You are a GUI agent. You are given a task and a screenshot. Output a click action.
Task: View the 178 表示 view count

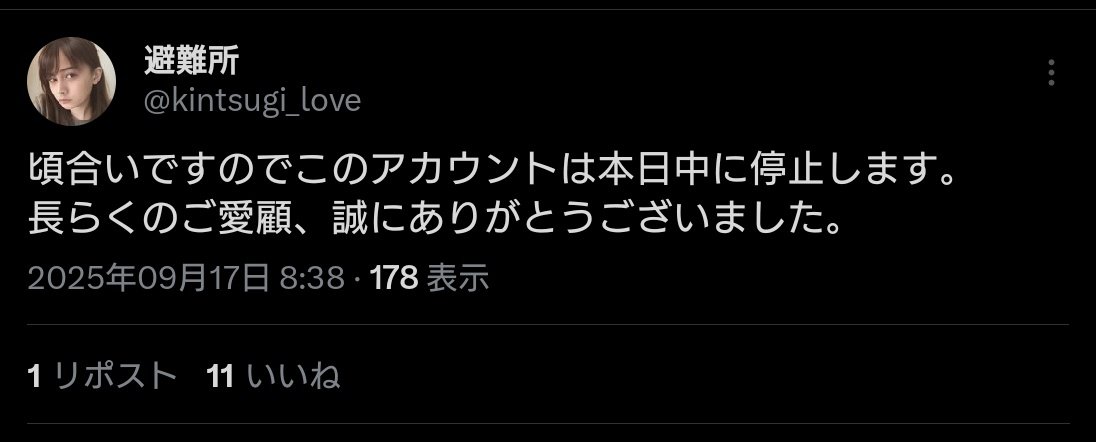click(x=429, y=279)
